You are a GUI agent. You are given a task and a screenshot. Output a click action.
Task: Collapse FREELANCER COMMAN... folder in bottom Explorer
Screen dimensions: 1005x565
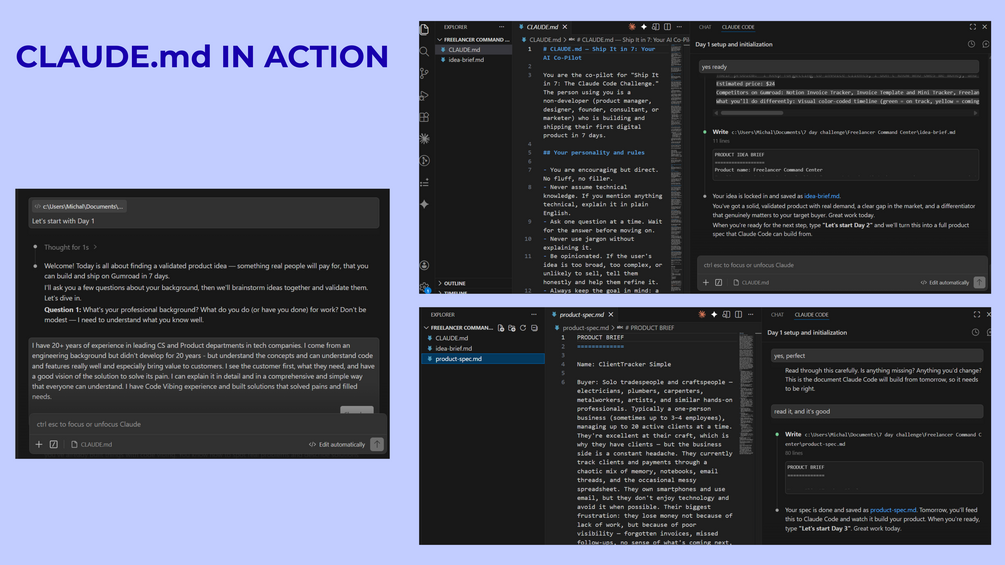tap(459, 327)
